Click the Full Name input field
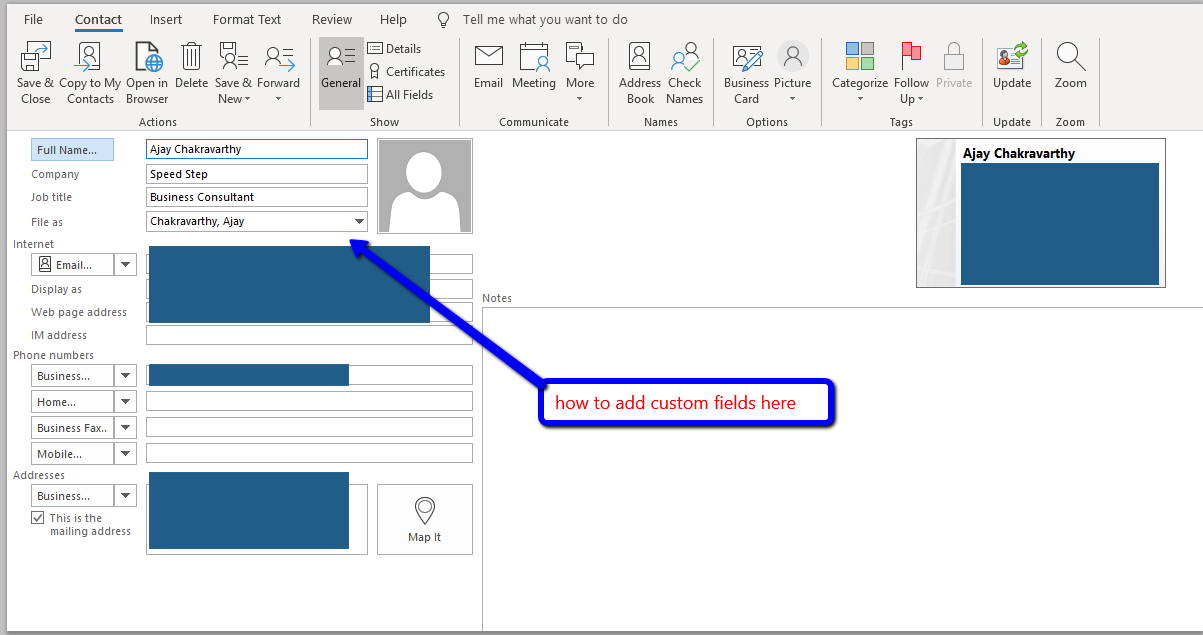The width and height of the screenshot is (1203, 635). pyautogui.click(x=257, y=149)
